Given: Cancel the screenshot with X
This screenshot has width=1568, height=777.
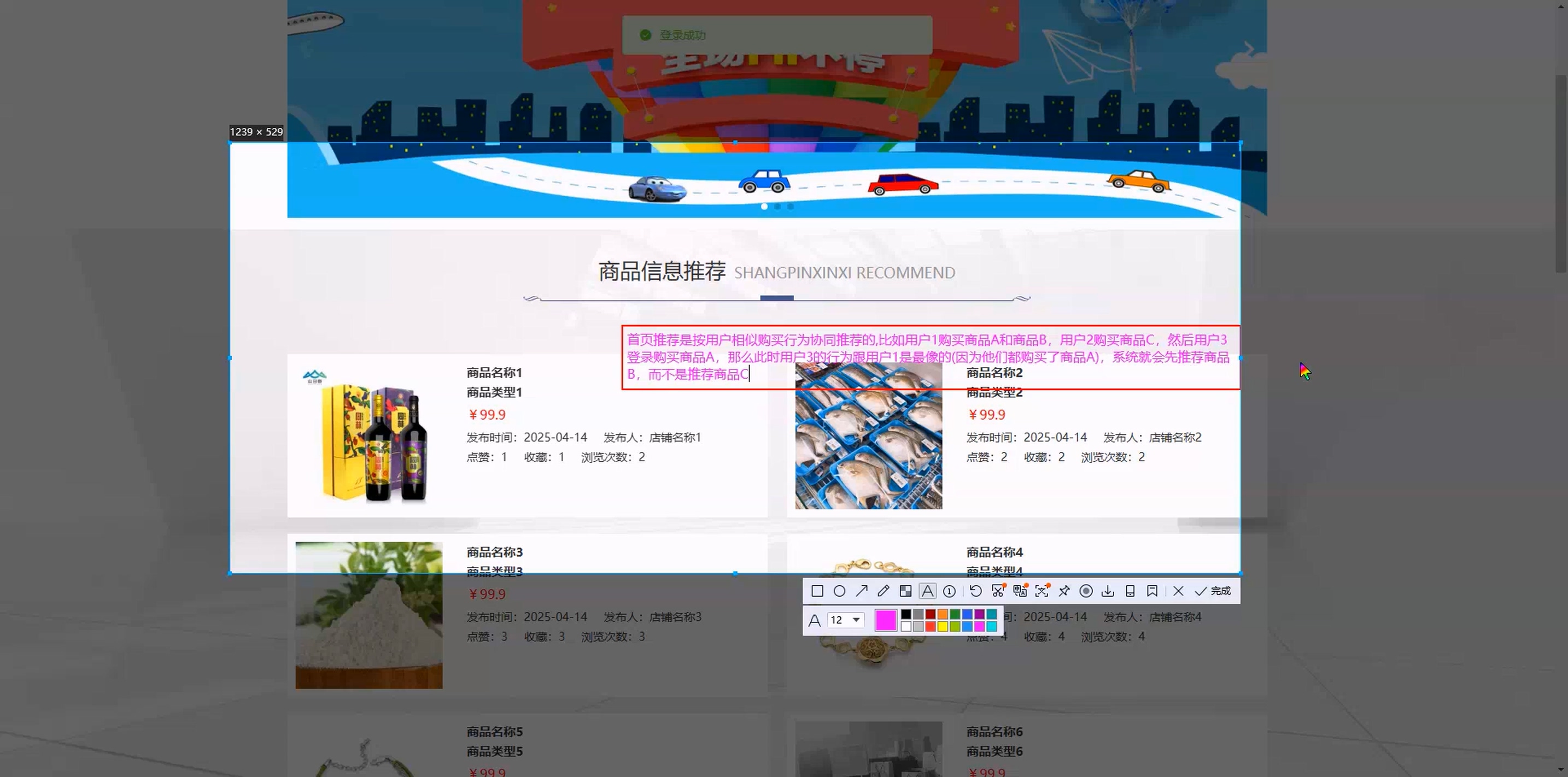Looking at the screenshot, I should (x=1178, y=591).
